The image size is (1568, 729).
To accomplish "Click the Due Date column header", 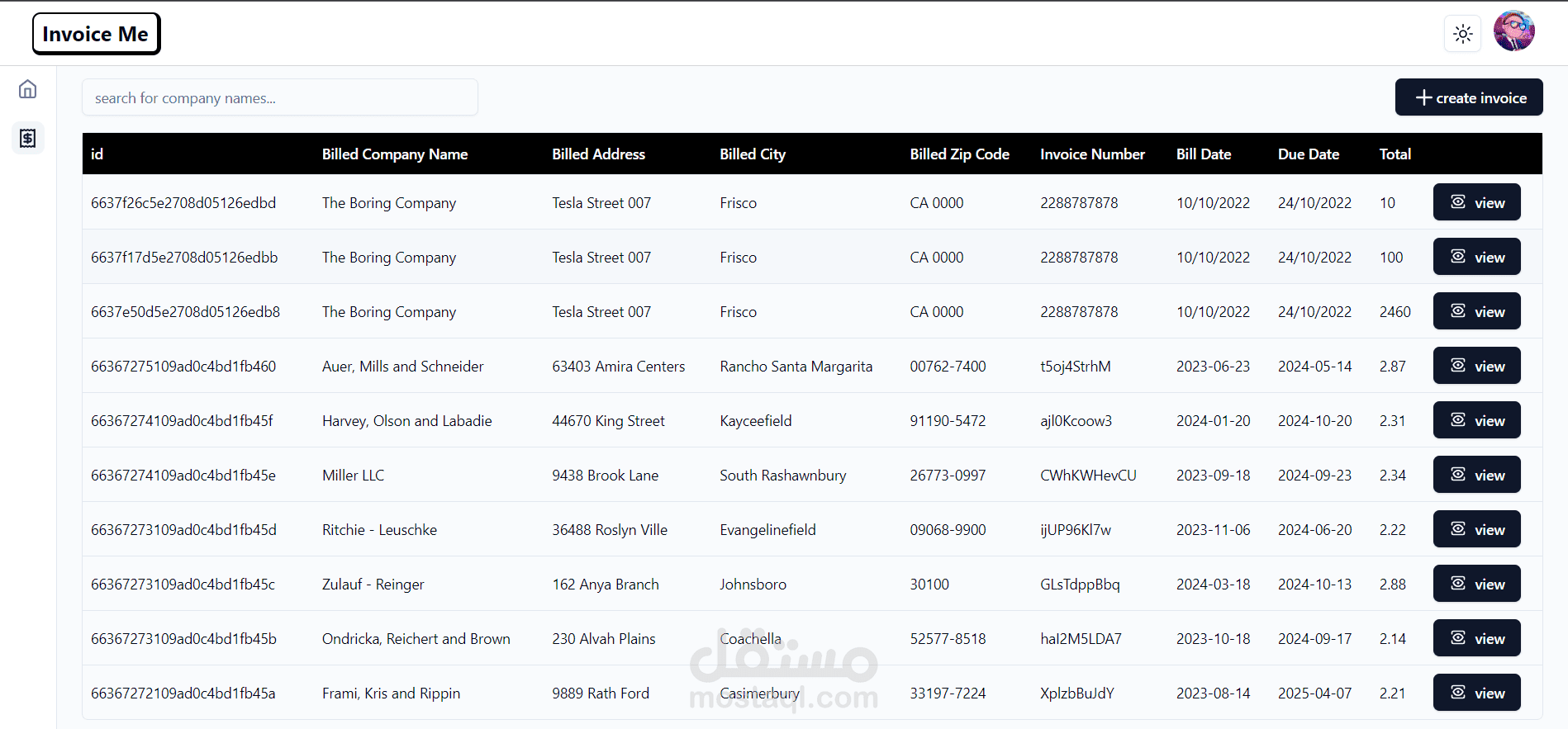I will coord(1309,154).
